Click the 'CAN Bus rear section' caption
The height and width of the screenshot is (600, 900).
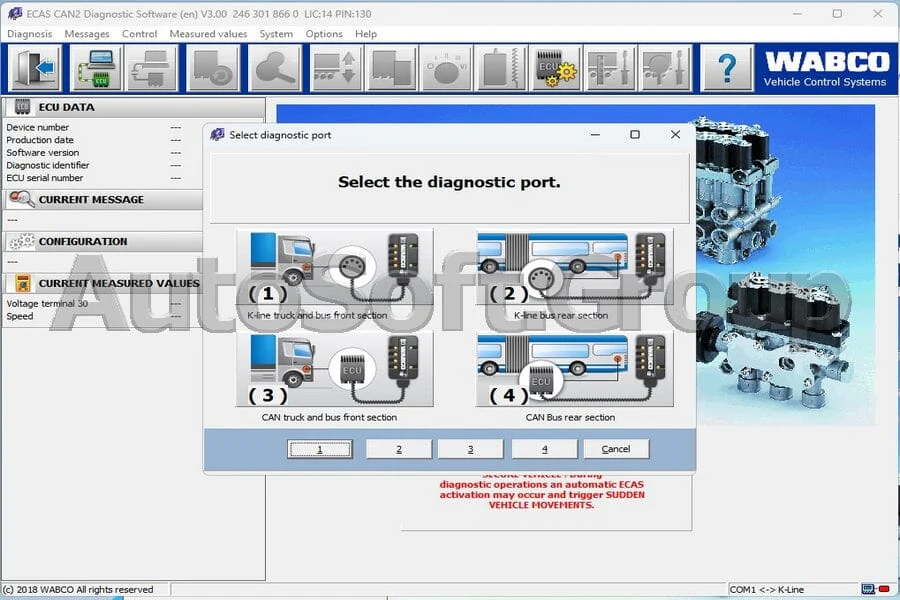tap(570, 417)
